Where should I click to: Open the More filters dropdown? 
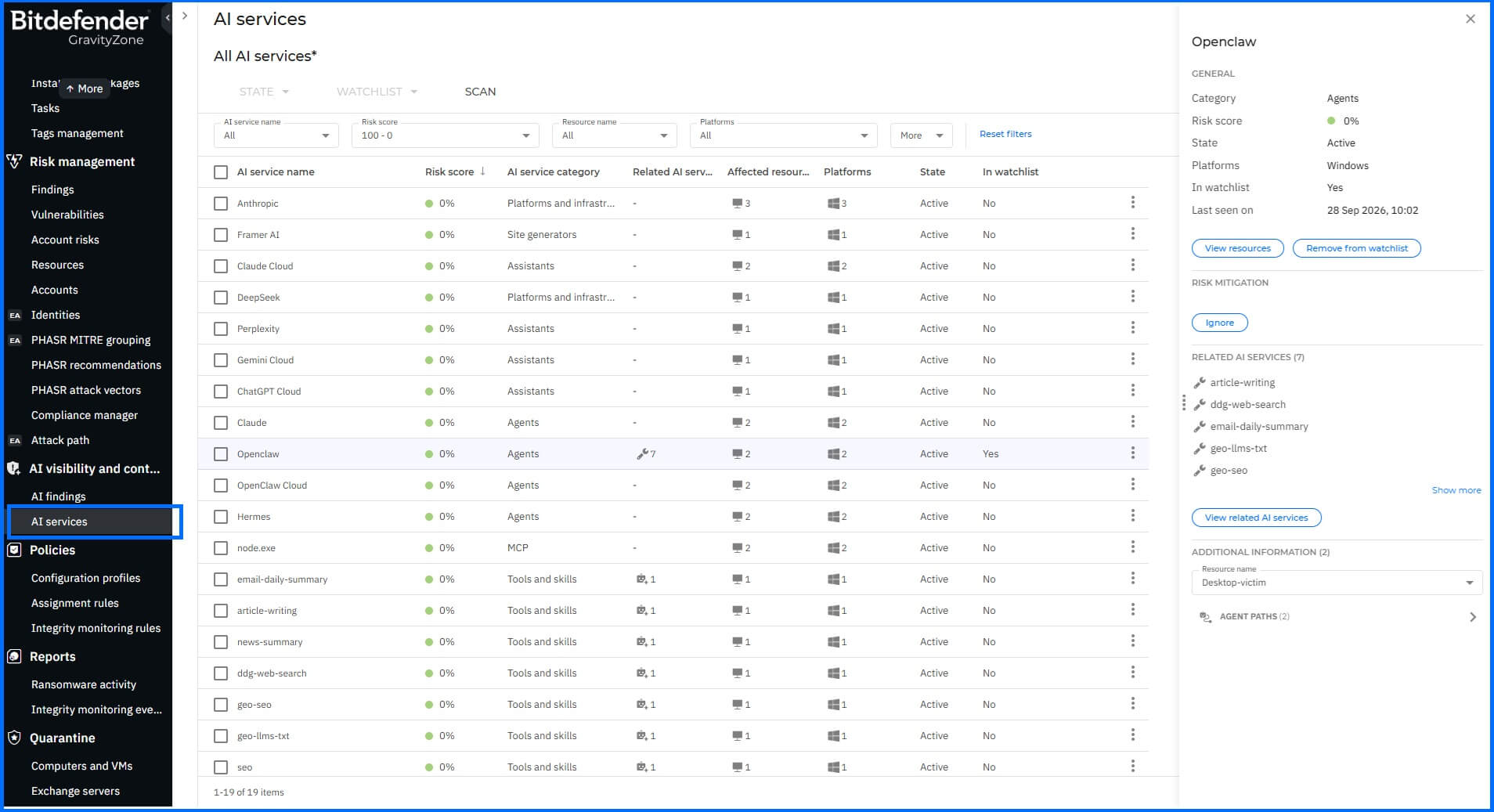coord(922,135)
